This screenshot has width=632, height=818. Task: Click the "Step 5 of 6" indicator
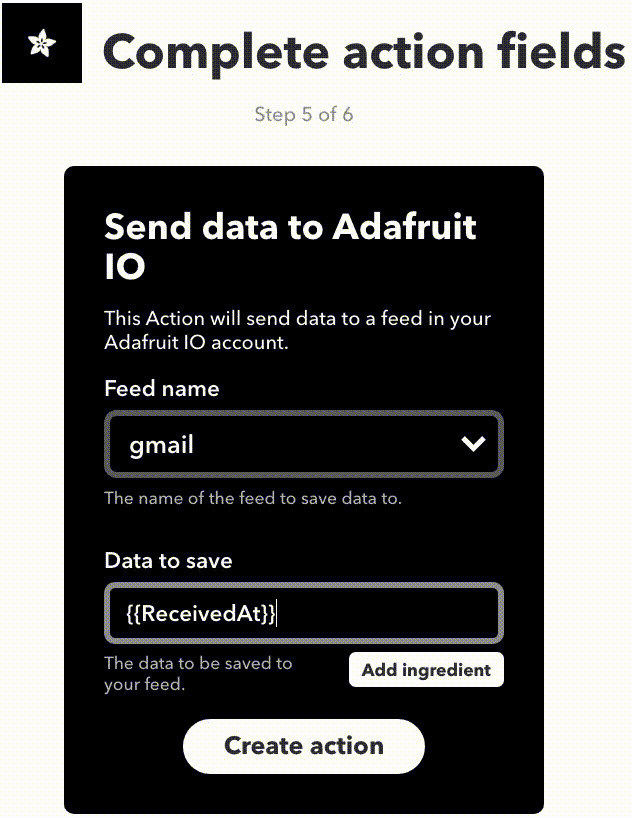pos(304,114)
